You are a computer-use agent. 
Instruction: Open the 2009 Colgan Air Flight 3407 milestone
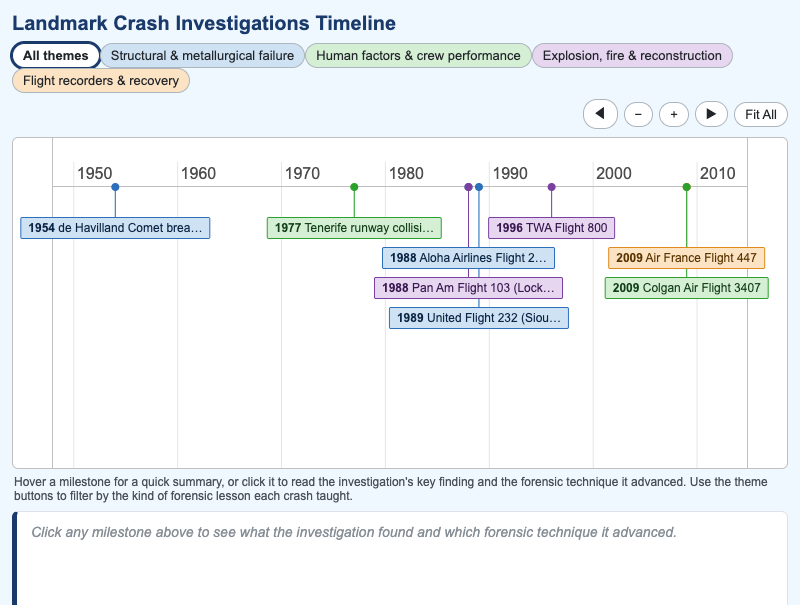[686, 288]
